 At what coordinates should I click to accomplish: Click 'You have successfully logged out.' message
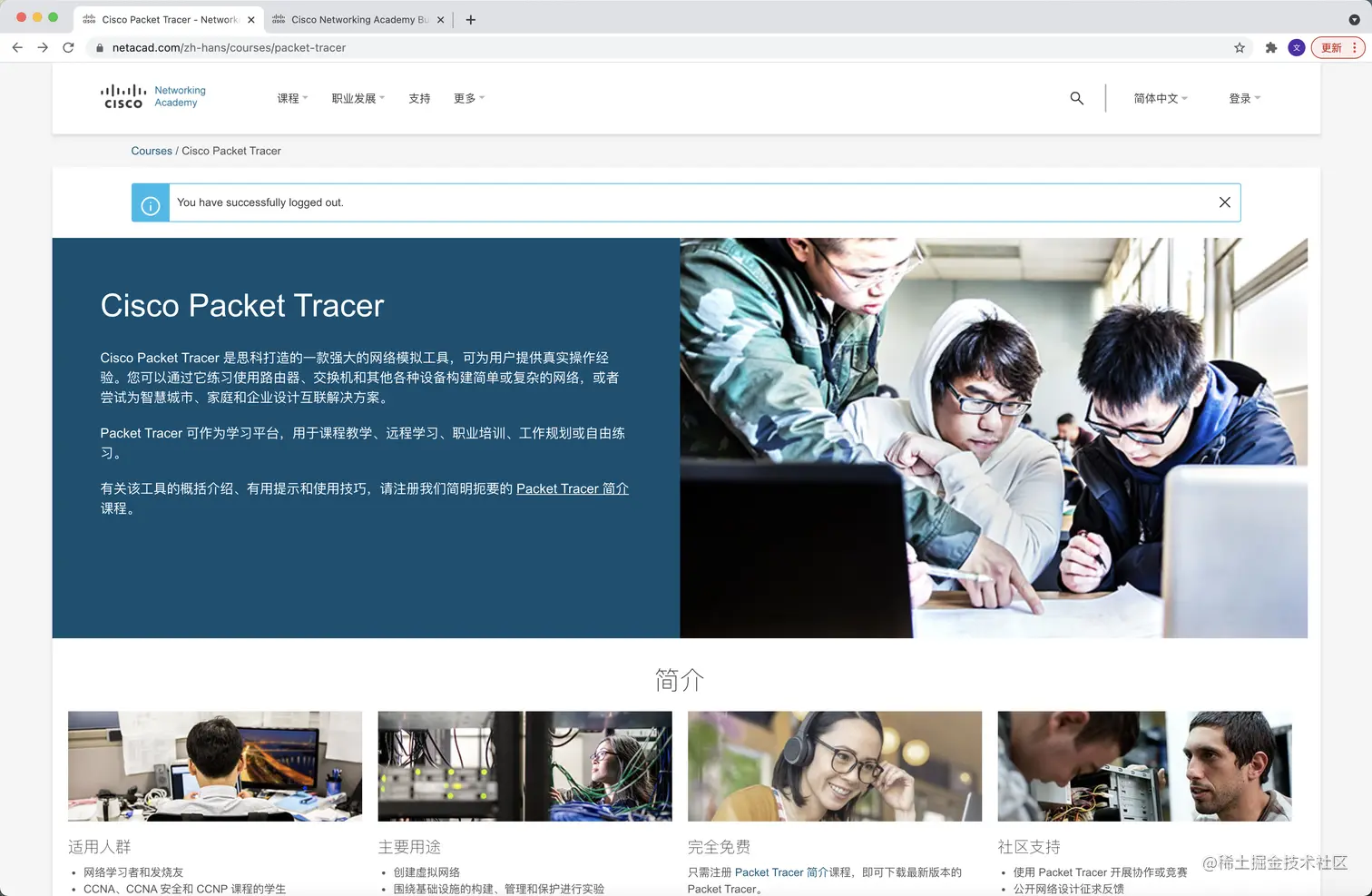pyautogui.click(x=260, y=202)
